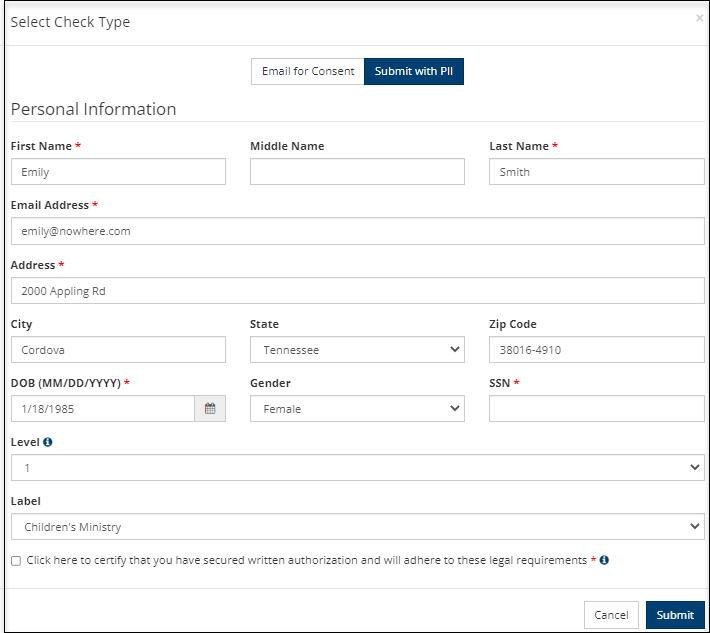Check the written authorization certification box
The width and height of the screenshot is (710, 633).
point(16,561)
